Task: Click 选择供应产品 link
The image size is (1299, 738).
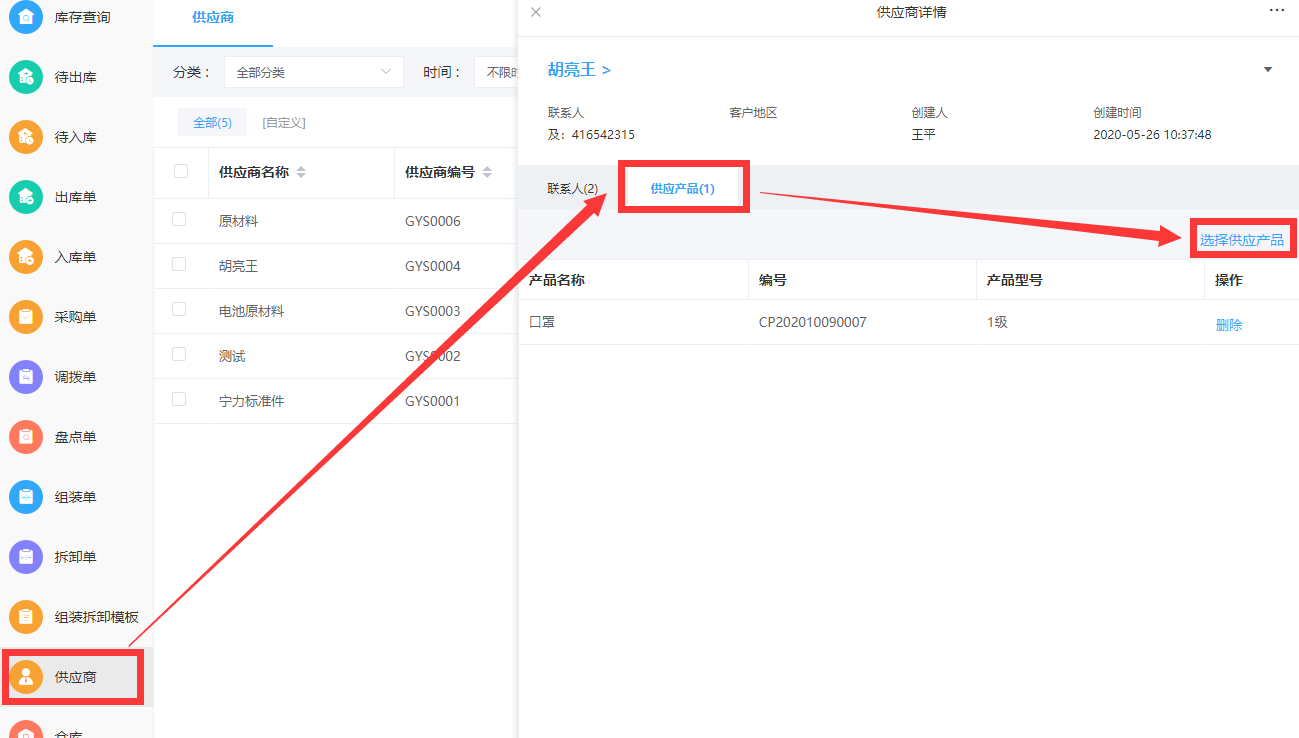Action: 1242,240
